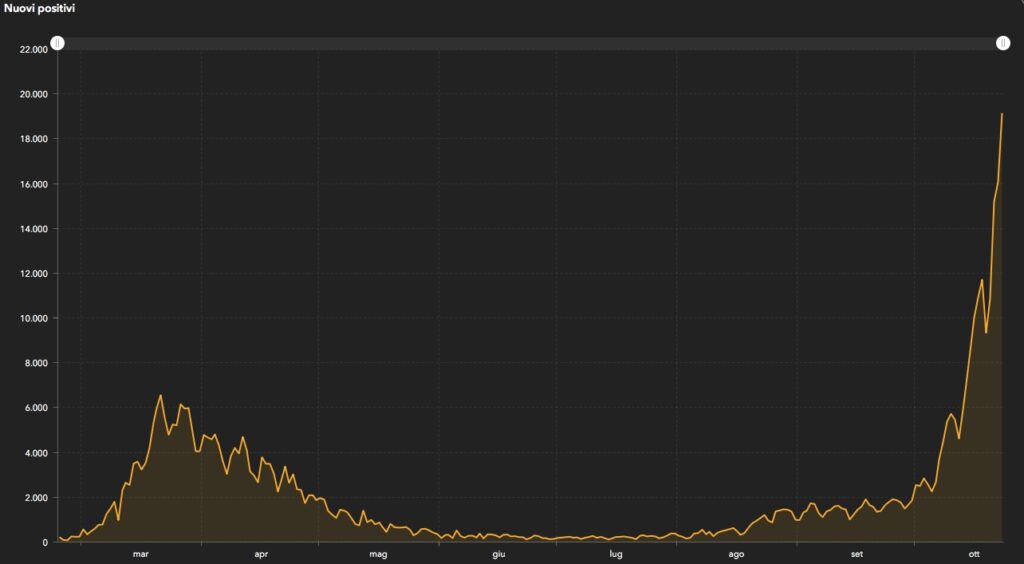Click the 6.000 y-axis label
Image resolution: width=1024 pixels, height=564 pixels.
point(36,408)
